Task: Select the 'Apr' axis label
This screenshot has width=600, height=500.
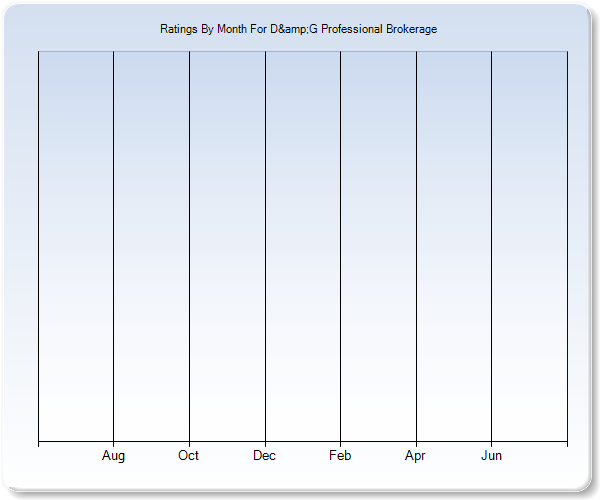Action: click(415, 456)
